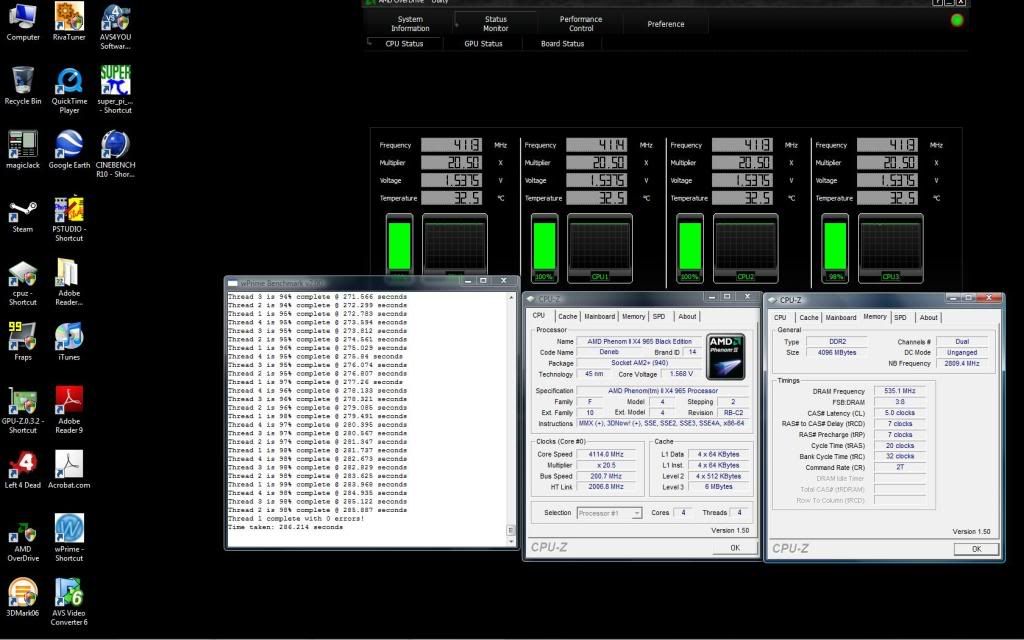Select the Recycle Bin icon

tap(23, 86)
